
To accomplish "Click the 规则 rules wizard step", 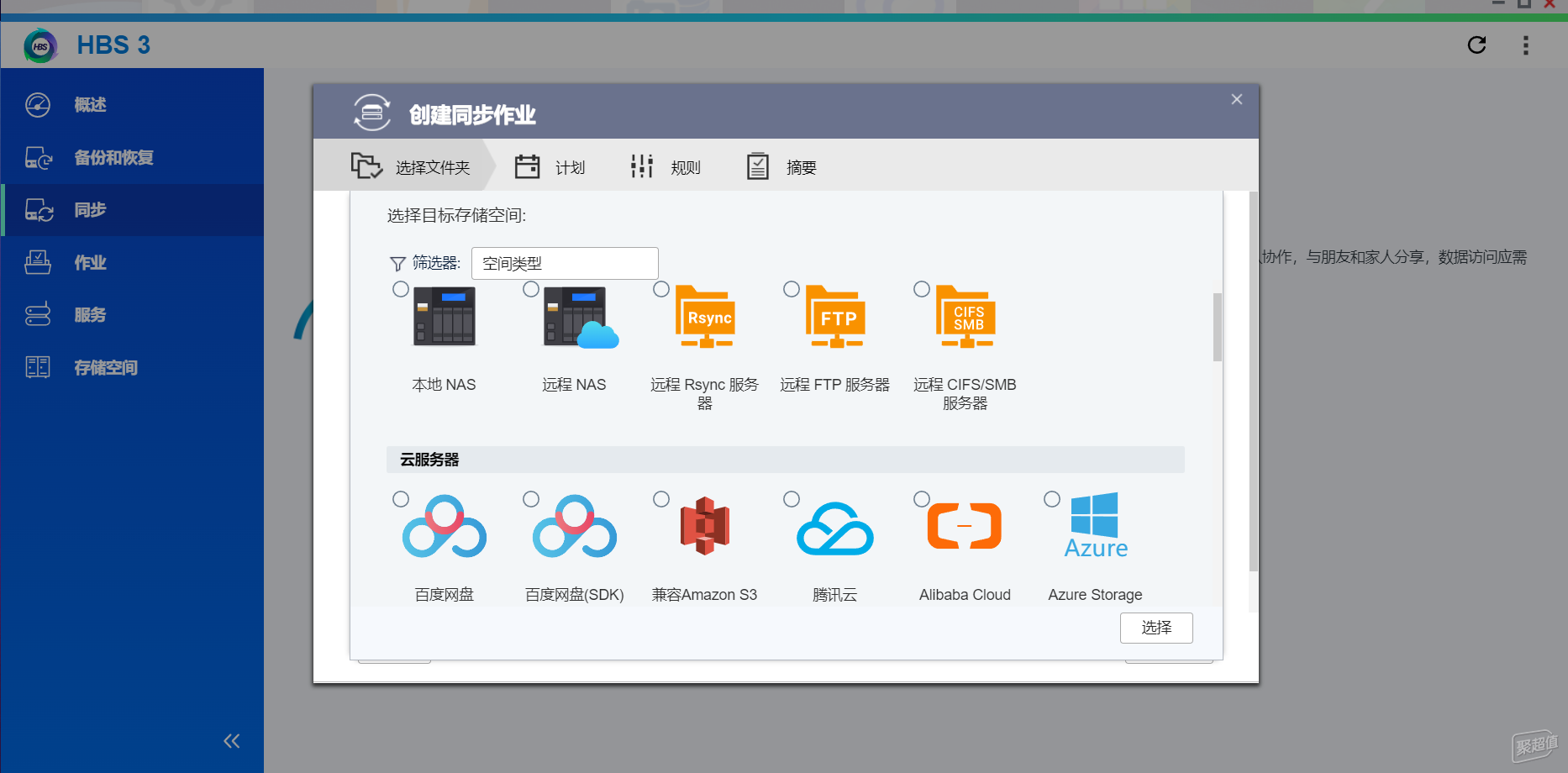I will (x=666, y=167).
